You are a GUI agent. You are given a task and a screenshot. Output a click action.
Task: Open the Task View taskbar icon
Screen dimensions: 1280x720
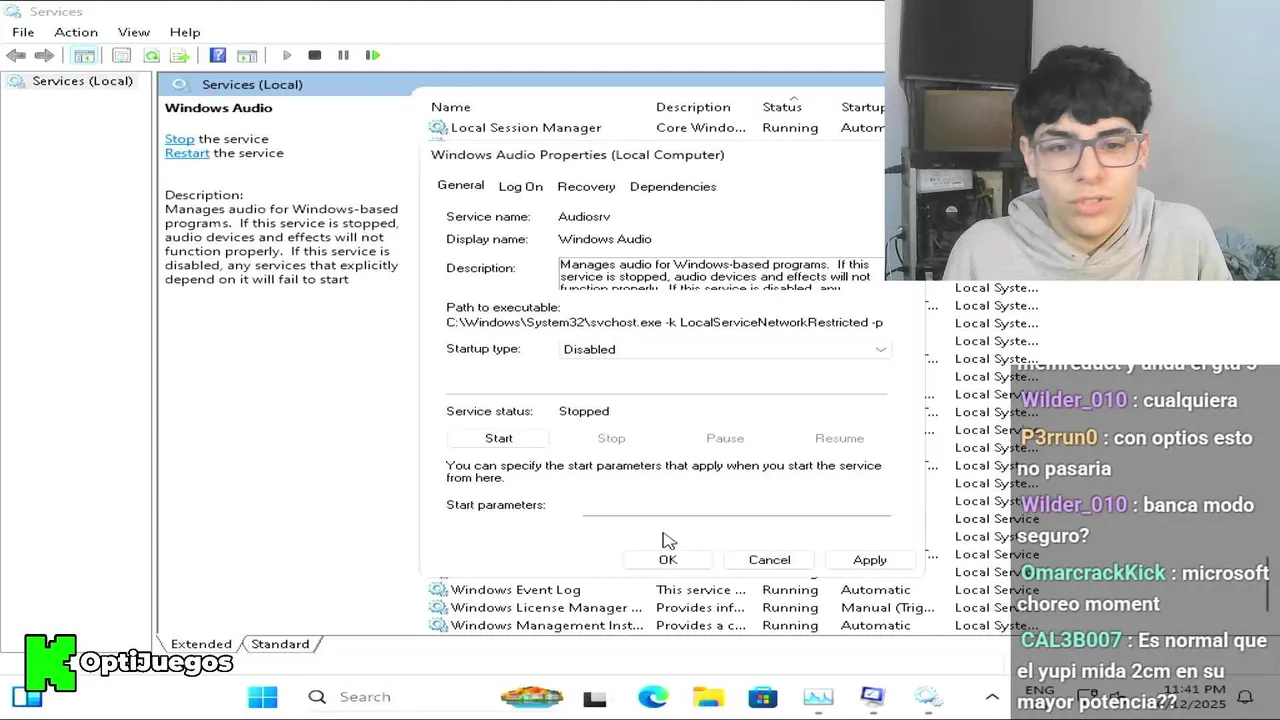(x=595, y=697)
